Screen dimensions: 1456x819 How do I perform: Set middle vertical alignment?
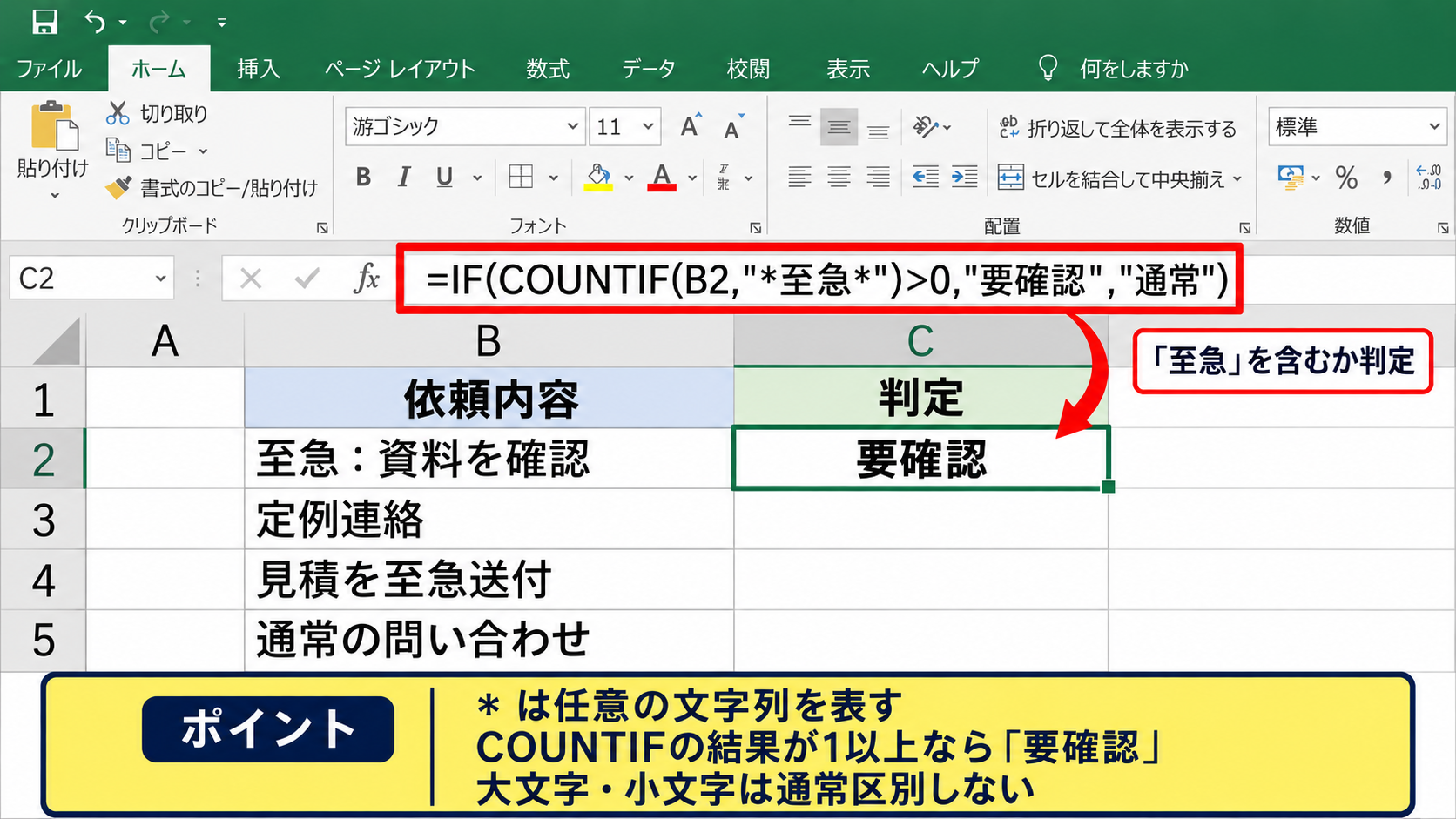839,127
